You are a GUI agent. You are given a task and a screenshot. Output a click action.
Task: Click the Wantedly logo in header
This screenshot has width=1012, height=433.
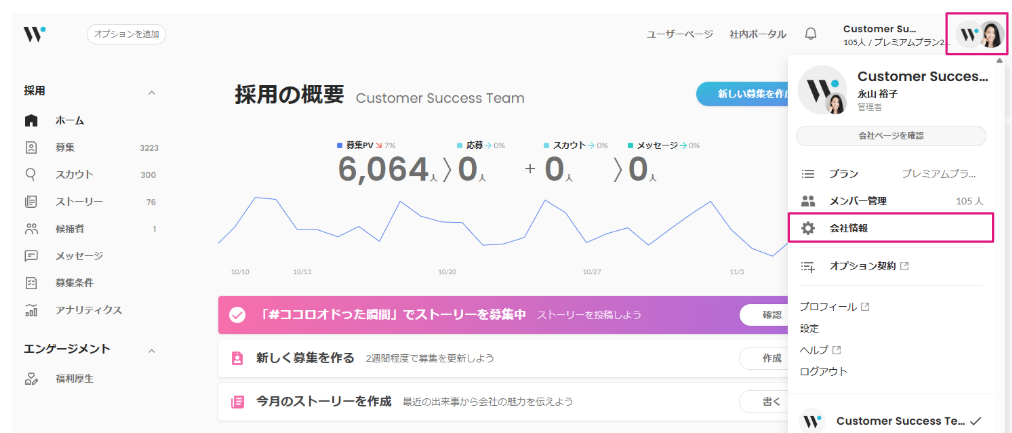coord(34,34)
